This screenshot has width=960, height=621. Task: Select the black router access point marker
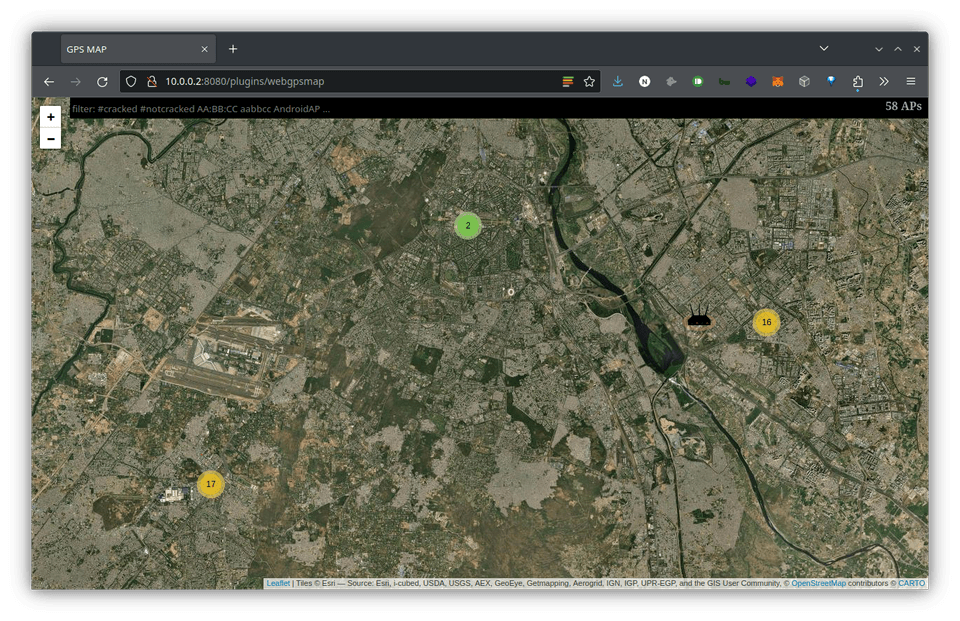click(699, 316)
